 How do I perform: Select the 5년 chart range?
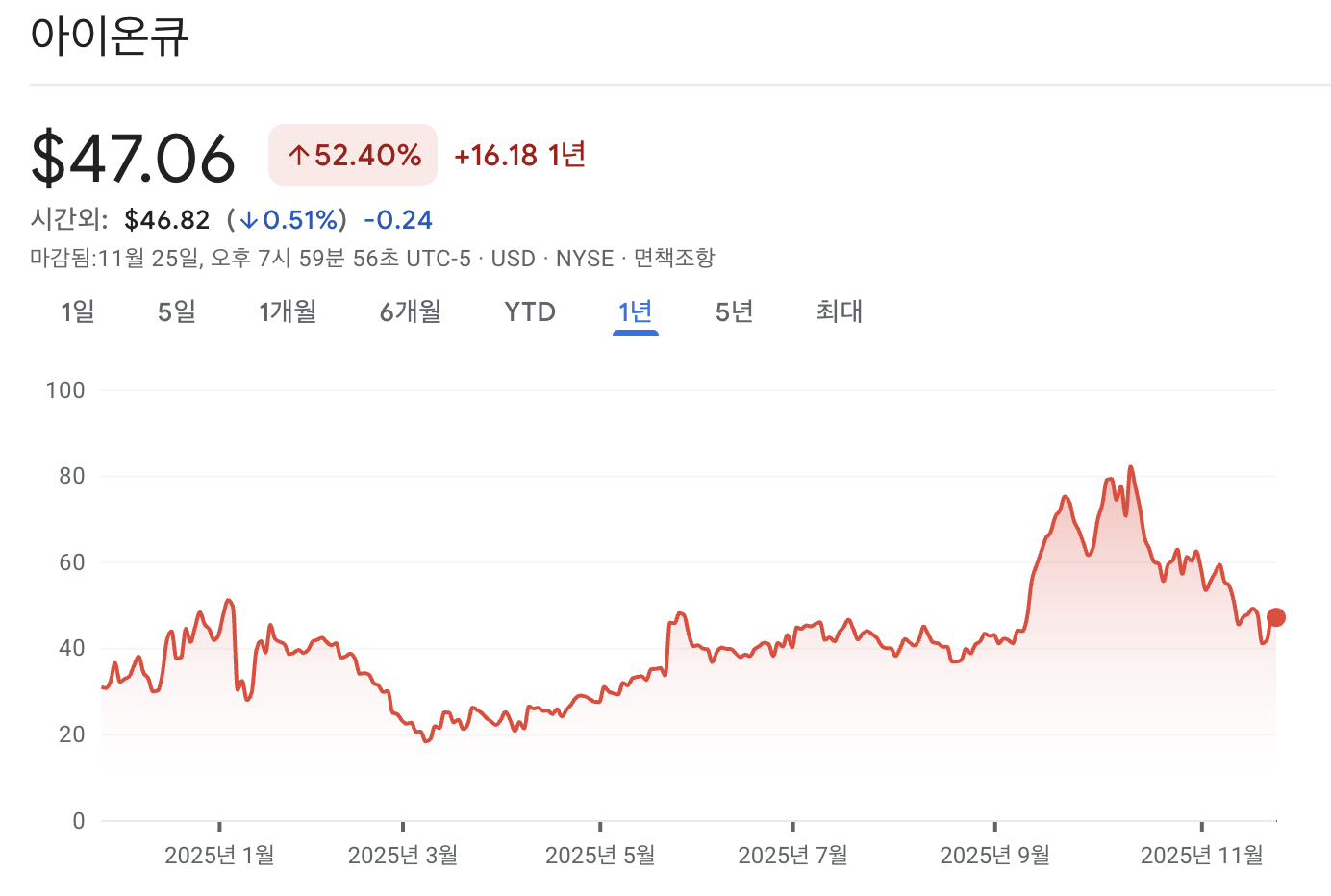point(732,311)
